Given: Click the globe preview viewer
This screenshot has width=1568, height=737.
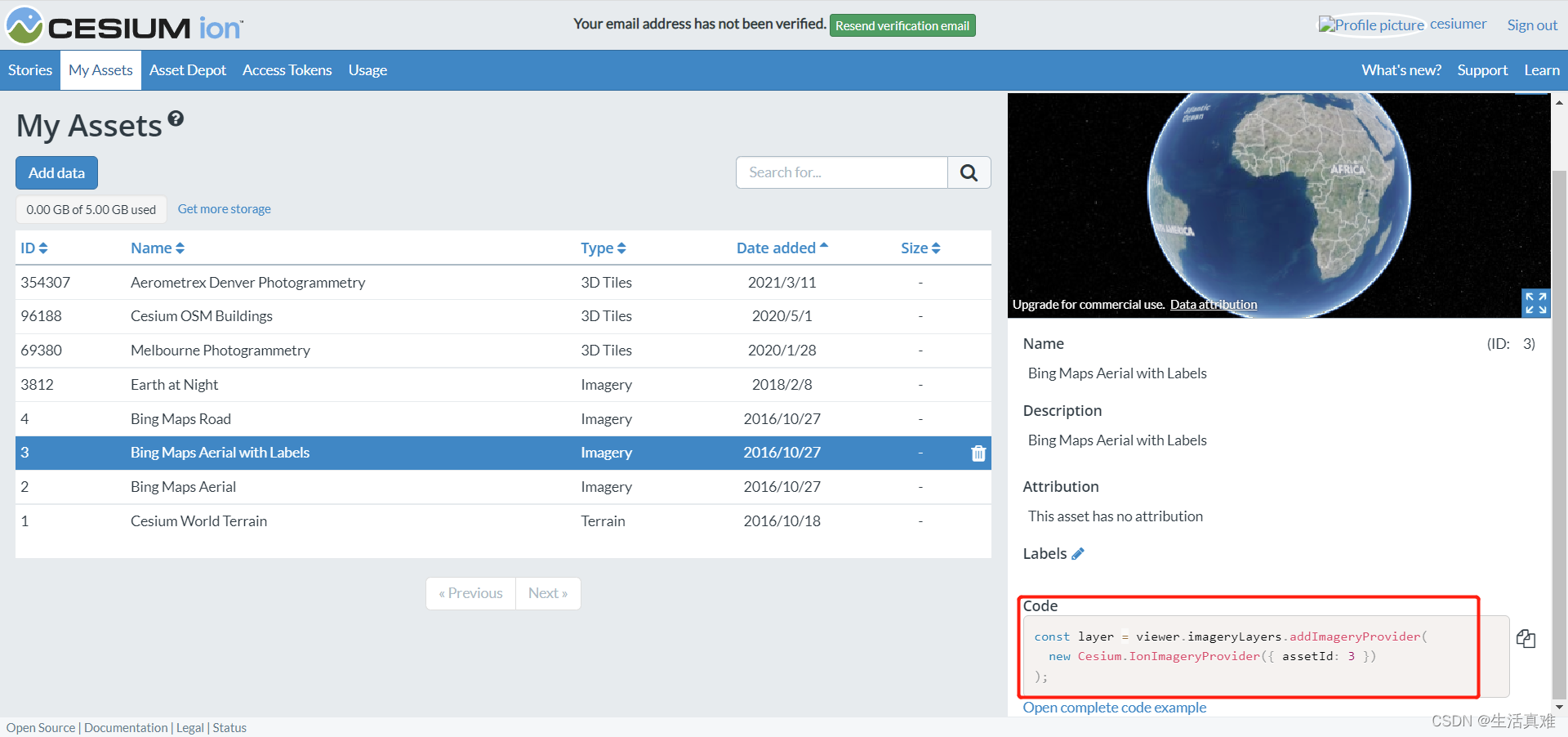Looking at the screenshot, I should point(1279,205).
